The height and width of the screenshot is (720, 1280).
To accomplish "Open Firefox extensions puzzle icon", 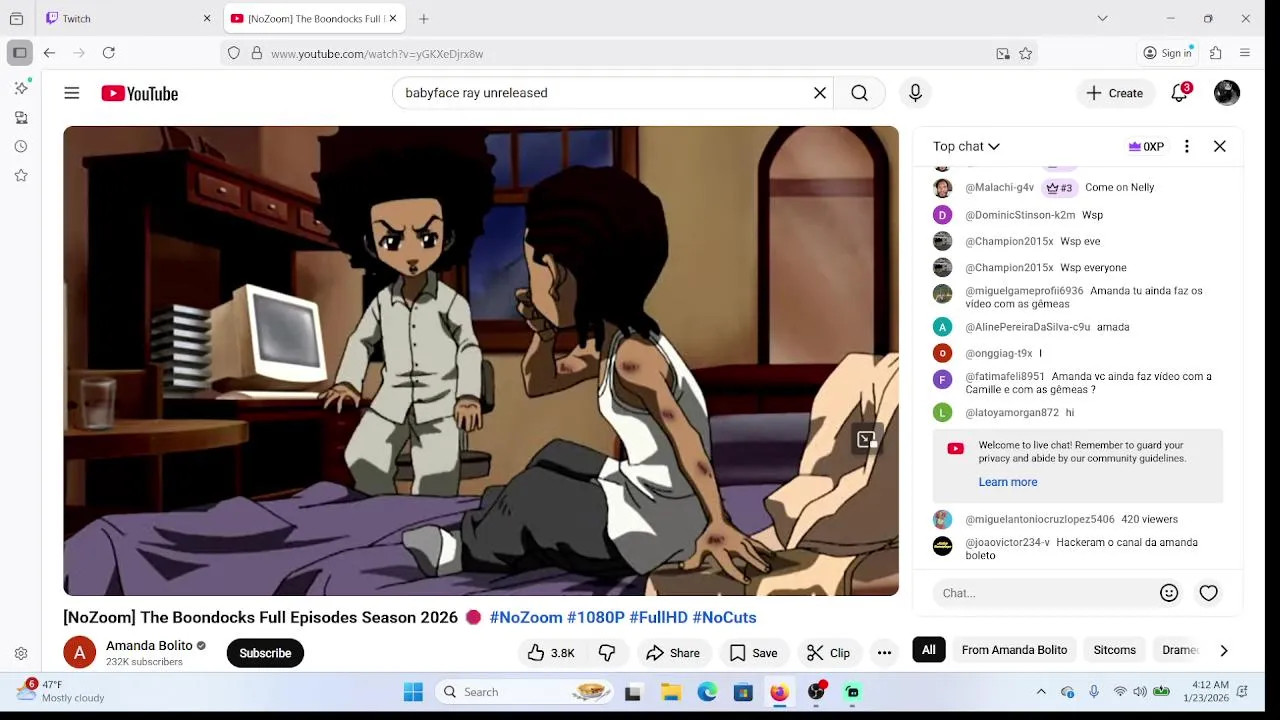I will (x=1216, y=53).
